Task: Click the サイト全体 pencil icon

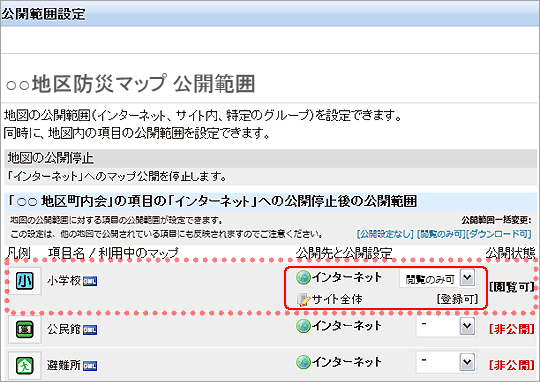Action: pos(303,300)
